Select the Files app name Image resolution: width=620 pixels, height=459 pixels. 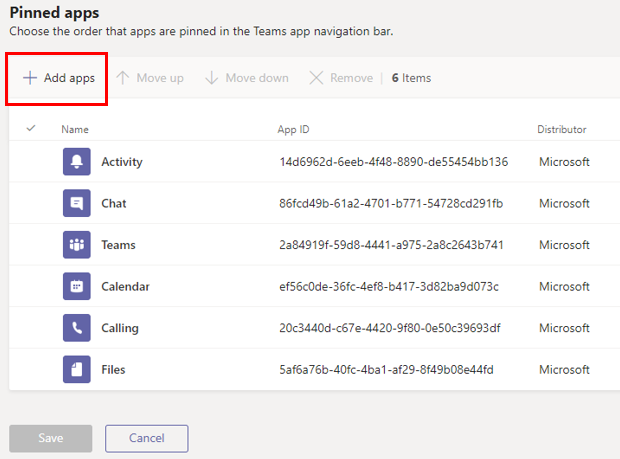point(113,369)
